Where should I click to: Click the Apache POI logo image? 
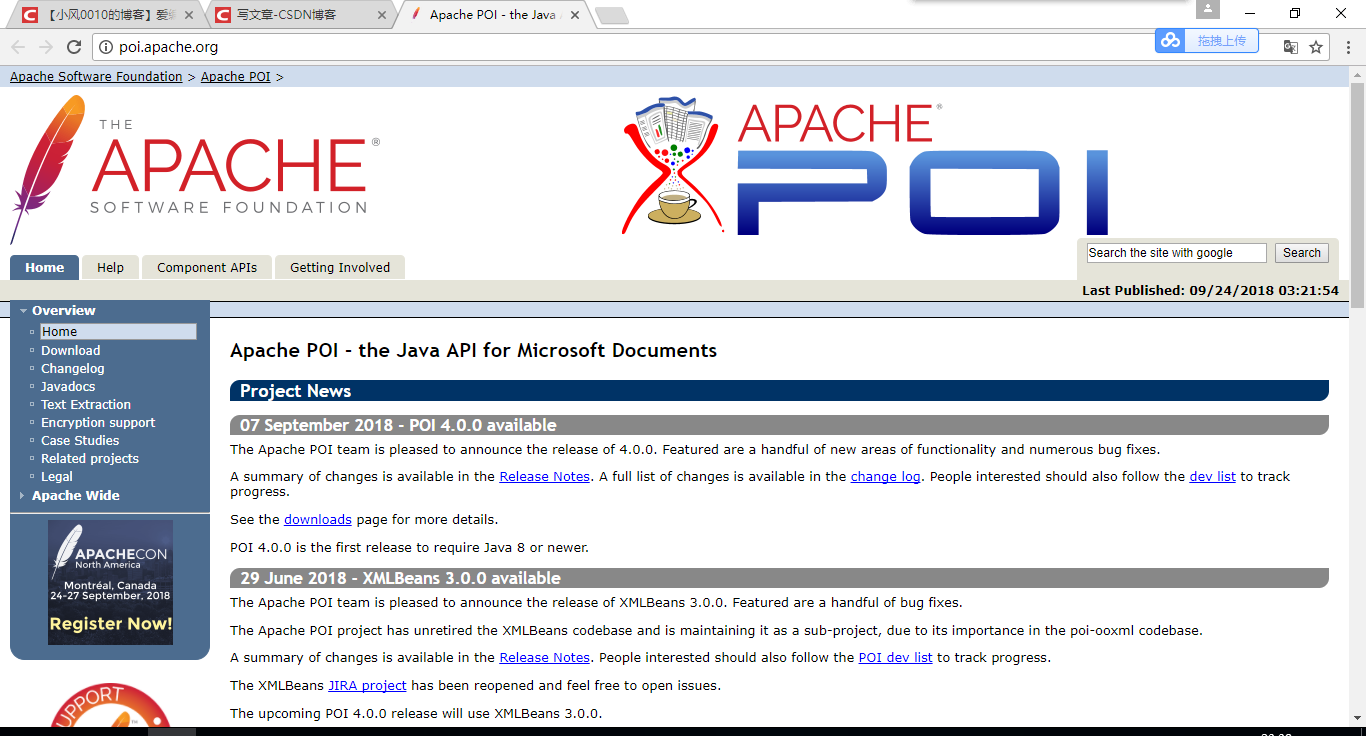click(866, 166)
